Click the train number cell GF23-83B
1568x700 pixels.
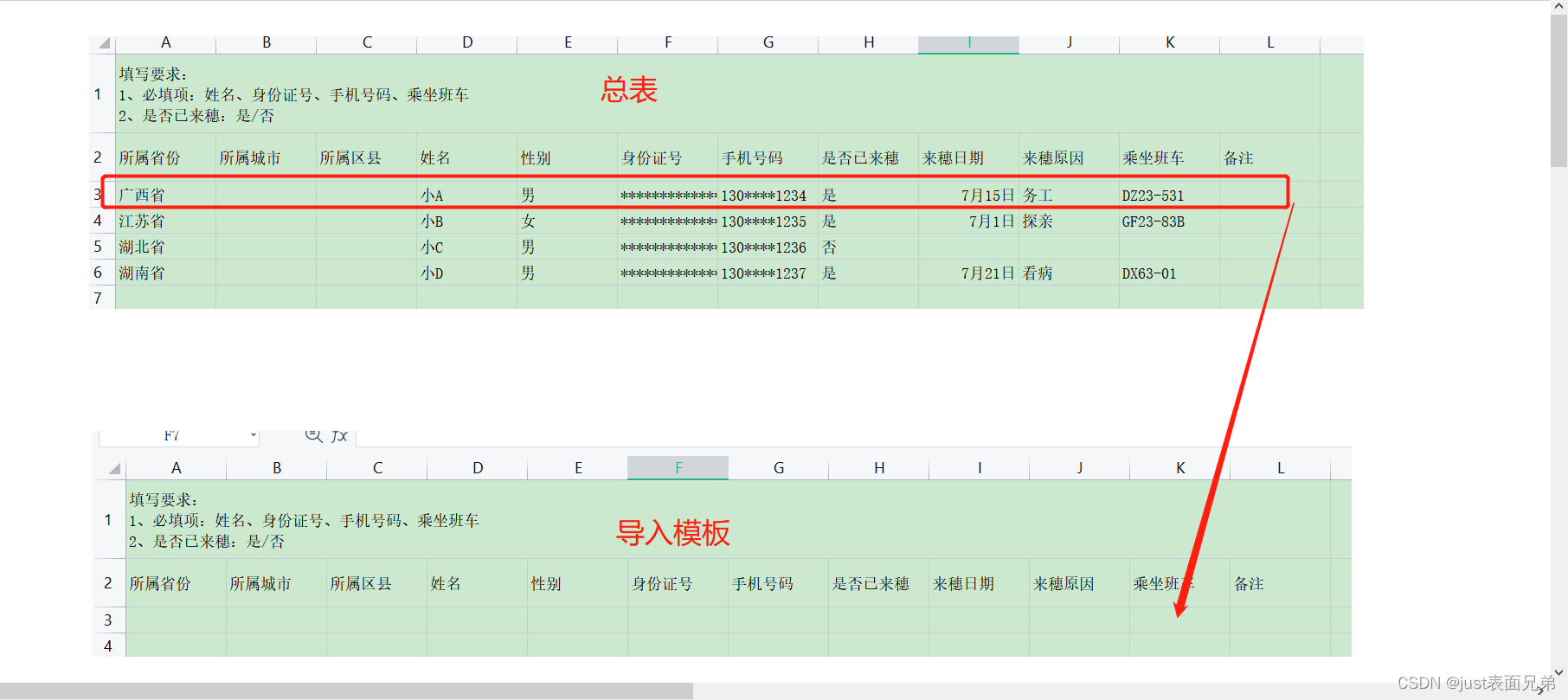pyautogui.click(x=1169, y=222)
